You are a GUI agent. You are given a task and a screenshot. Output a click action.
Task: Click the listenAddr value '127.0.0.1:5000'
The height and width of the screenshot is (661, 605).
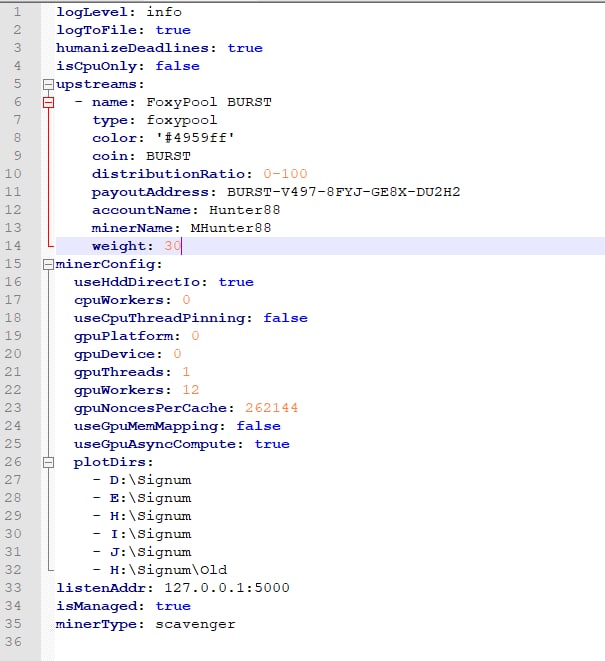pos(227,588)
